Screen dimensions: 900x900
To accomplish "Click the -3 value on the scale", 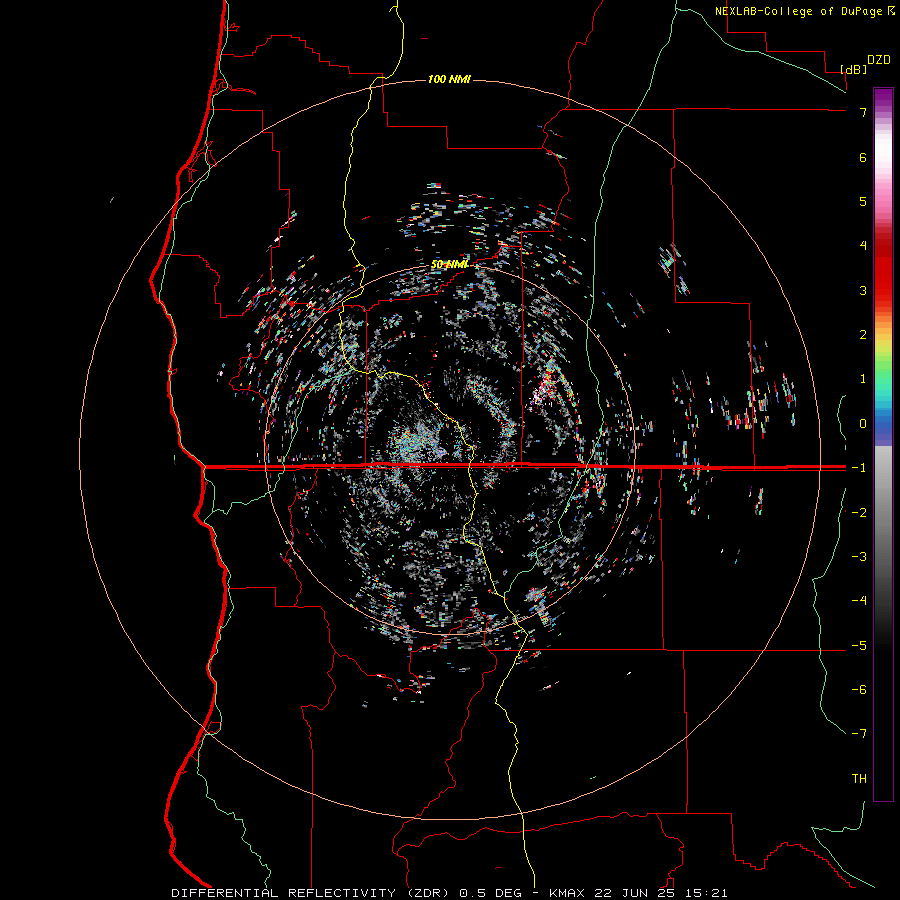I will click(859, 556).
